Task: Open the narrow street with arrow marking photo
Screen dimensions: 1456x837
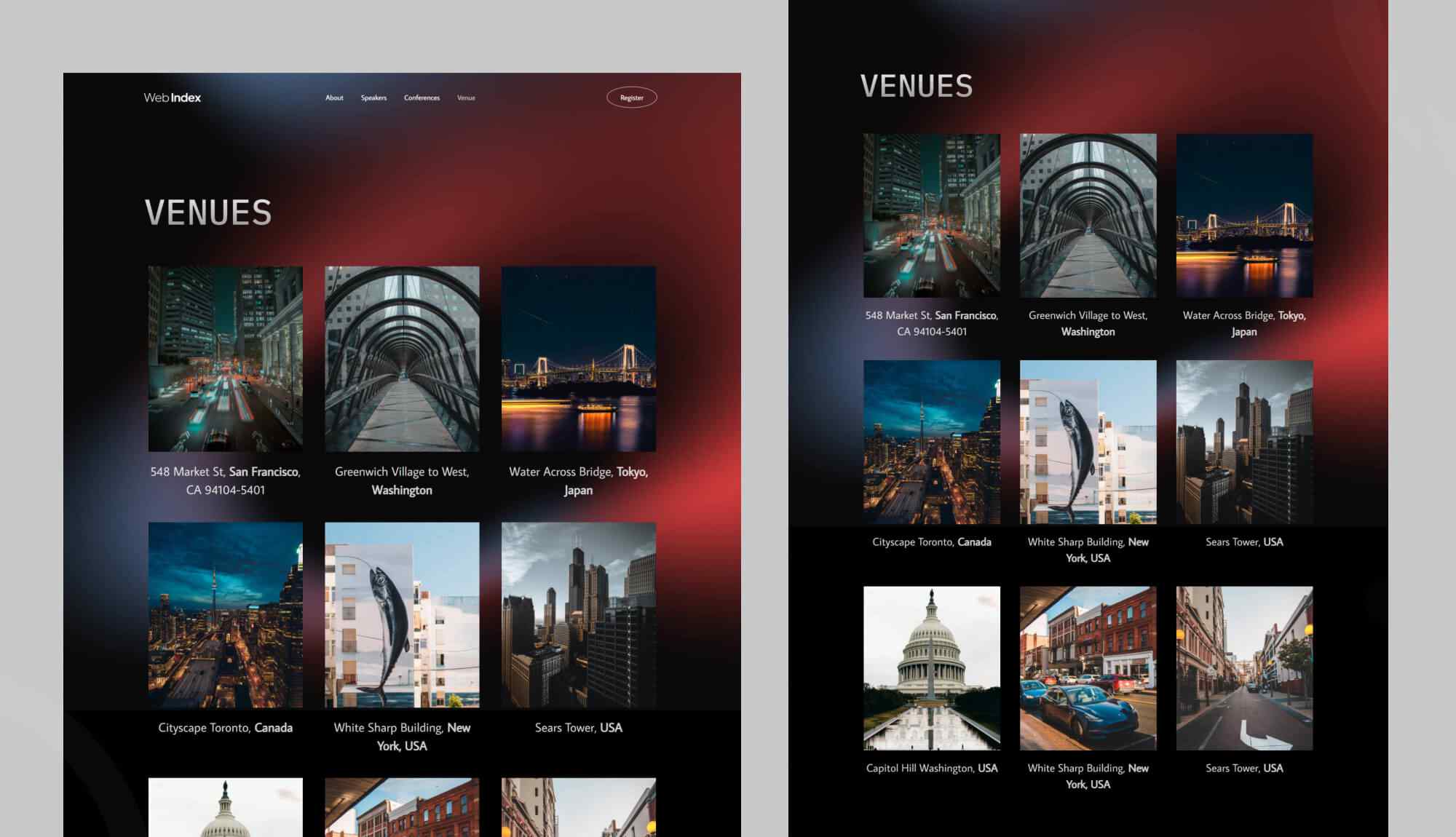Action: [578, 808]
